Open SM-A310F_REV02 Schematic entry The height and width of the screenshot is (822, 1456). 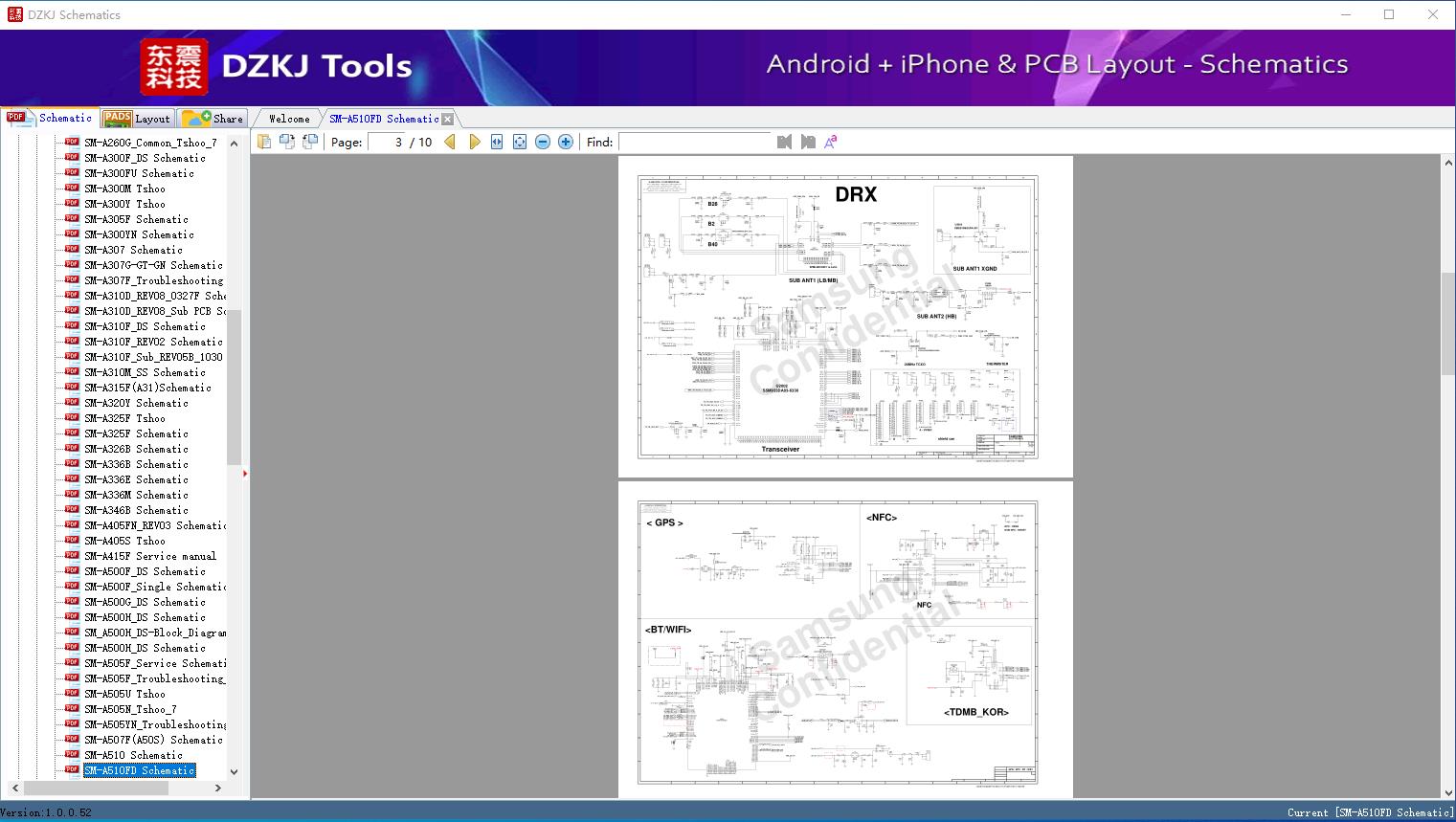coord(153,342)
